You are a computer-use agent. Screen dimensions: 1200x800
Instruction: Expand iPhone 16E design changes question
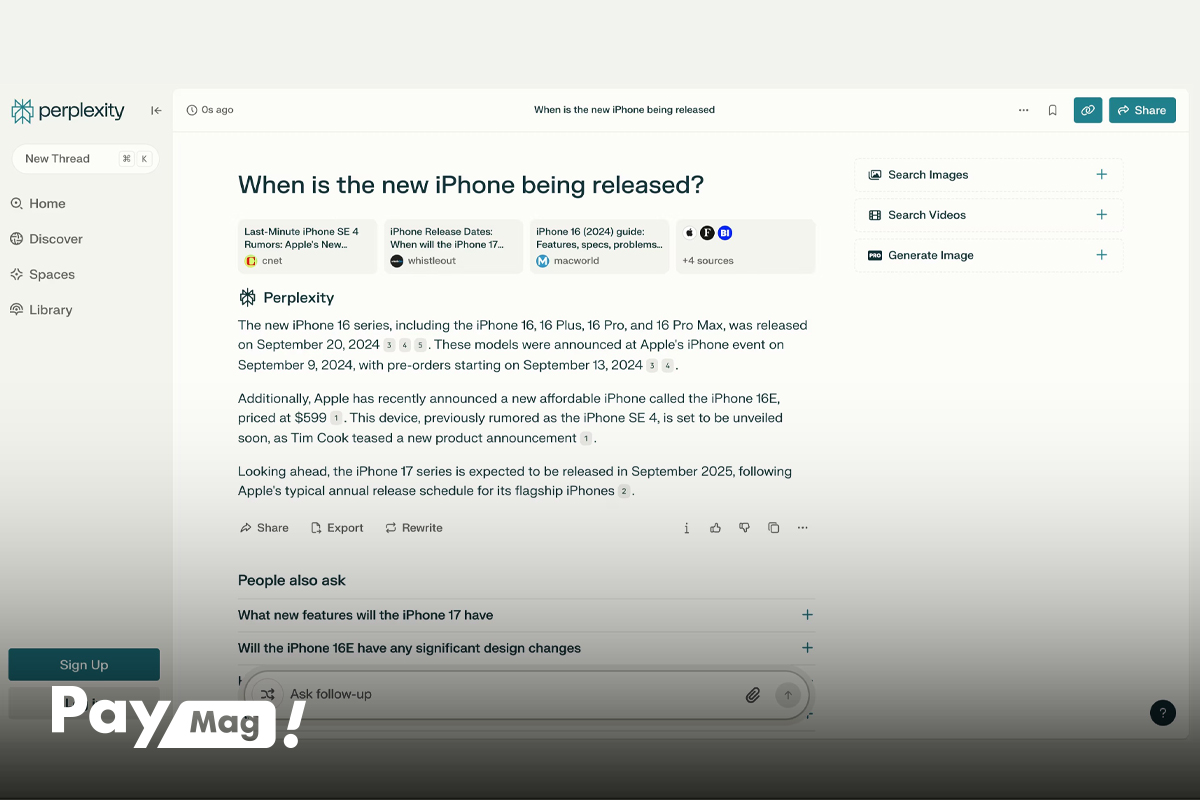click(527, 648)
